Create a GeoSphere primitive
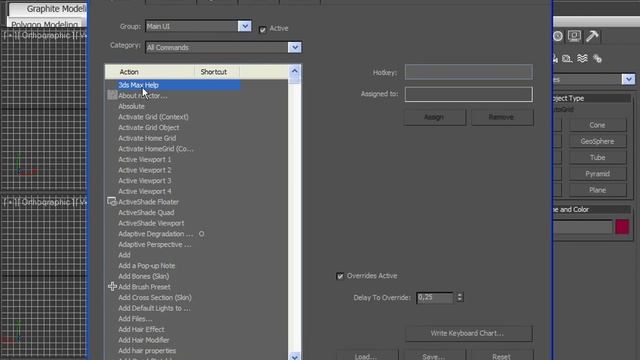Viewport: 640px width, 360px height. tap(598, 141)
